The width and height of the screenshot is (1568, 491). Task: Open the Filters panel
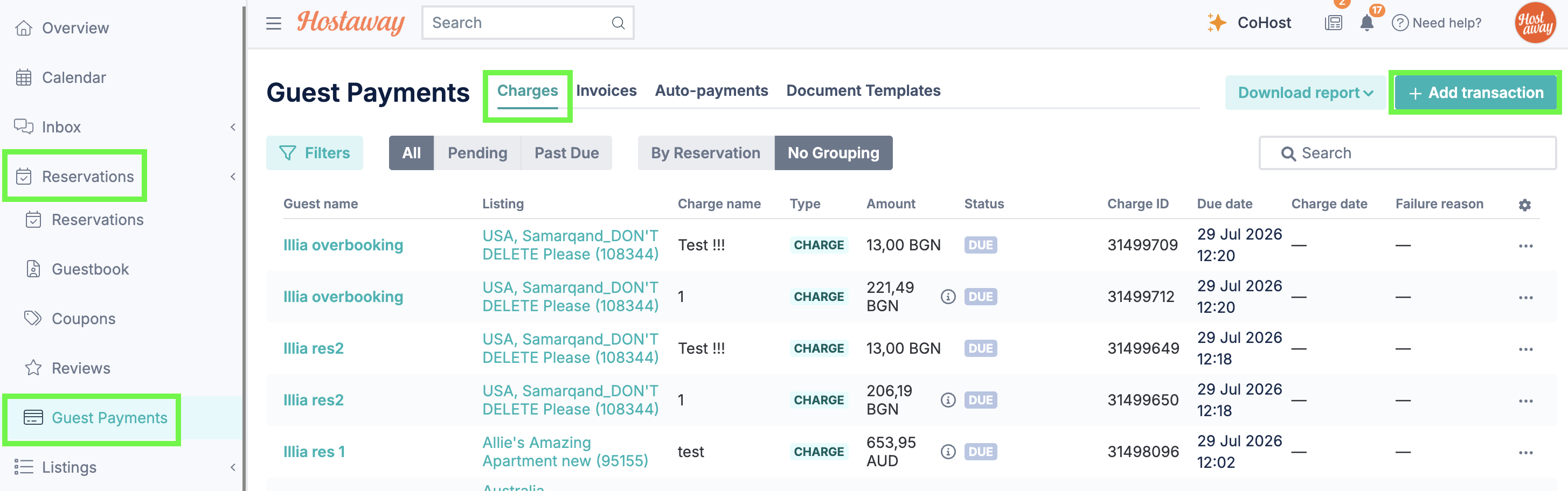pyautogui.click(x=314, y=153)
